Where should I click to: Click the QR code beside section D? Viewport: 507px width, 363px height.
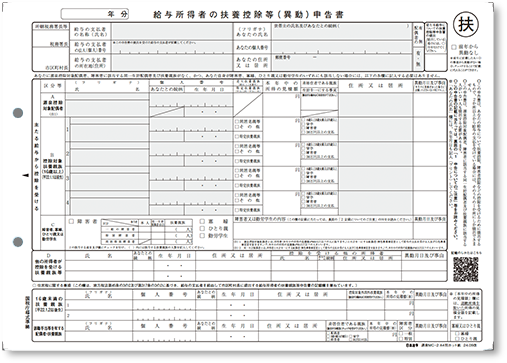click(x=465, y=269)
